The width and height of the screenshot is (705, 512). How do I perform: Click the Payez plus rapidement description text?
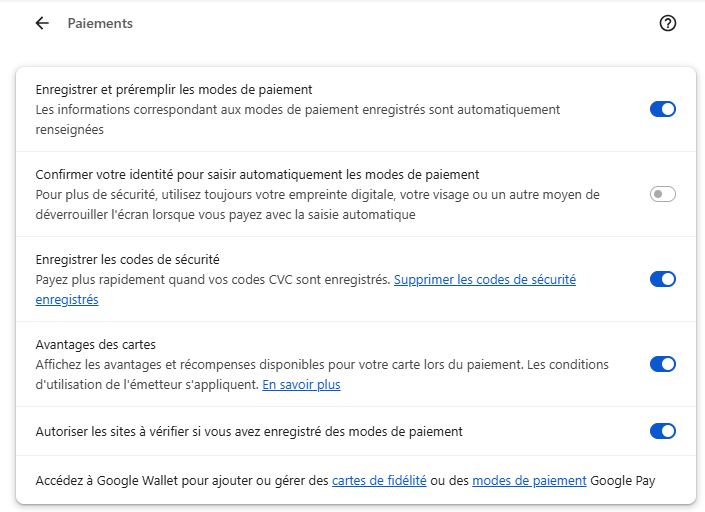[213, 280]
